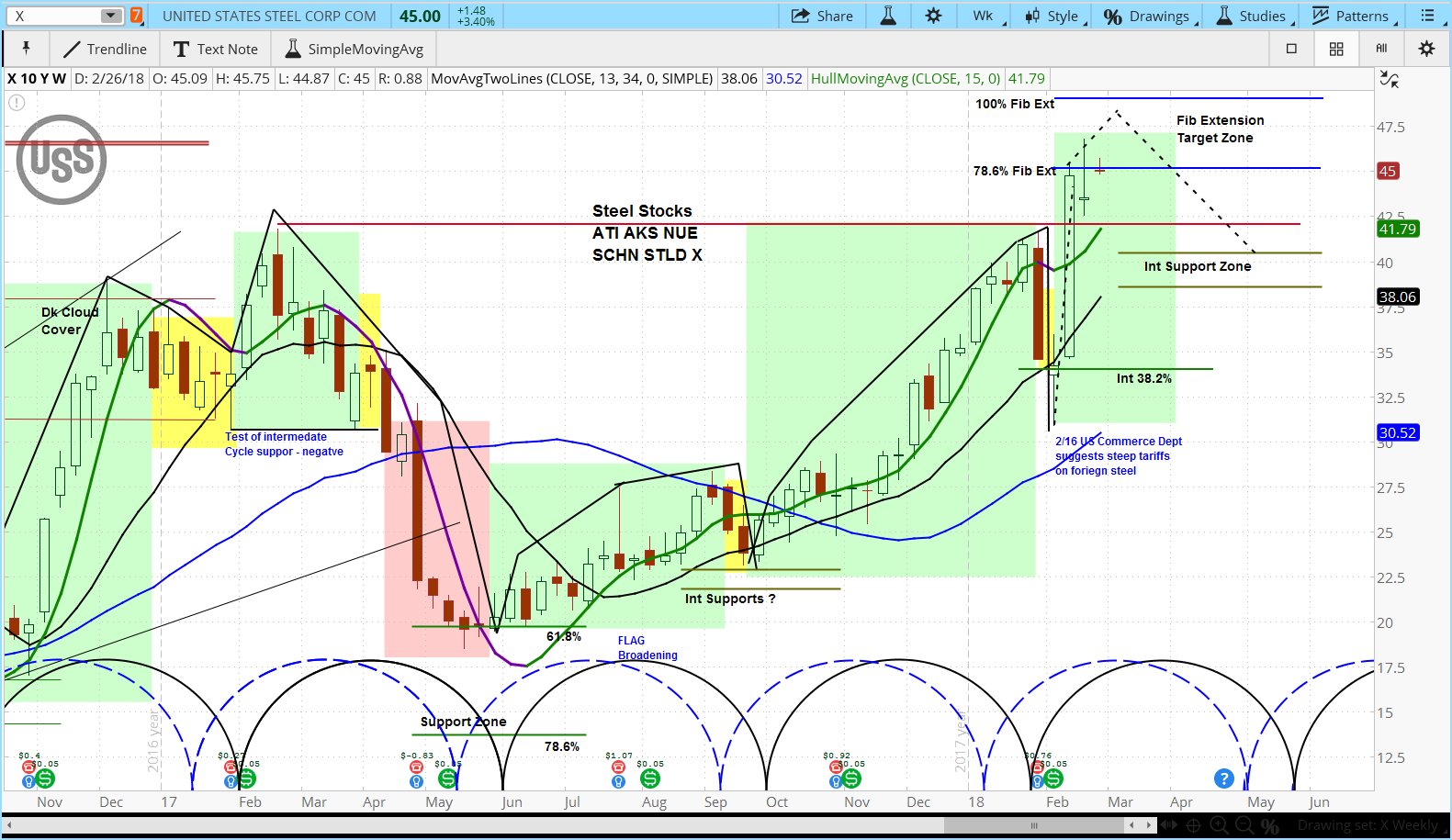Open the chart grid layout icon
Viewport: 1452px width, 840px height.
1336,49
